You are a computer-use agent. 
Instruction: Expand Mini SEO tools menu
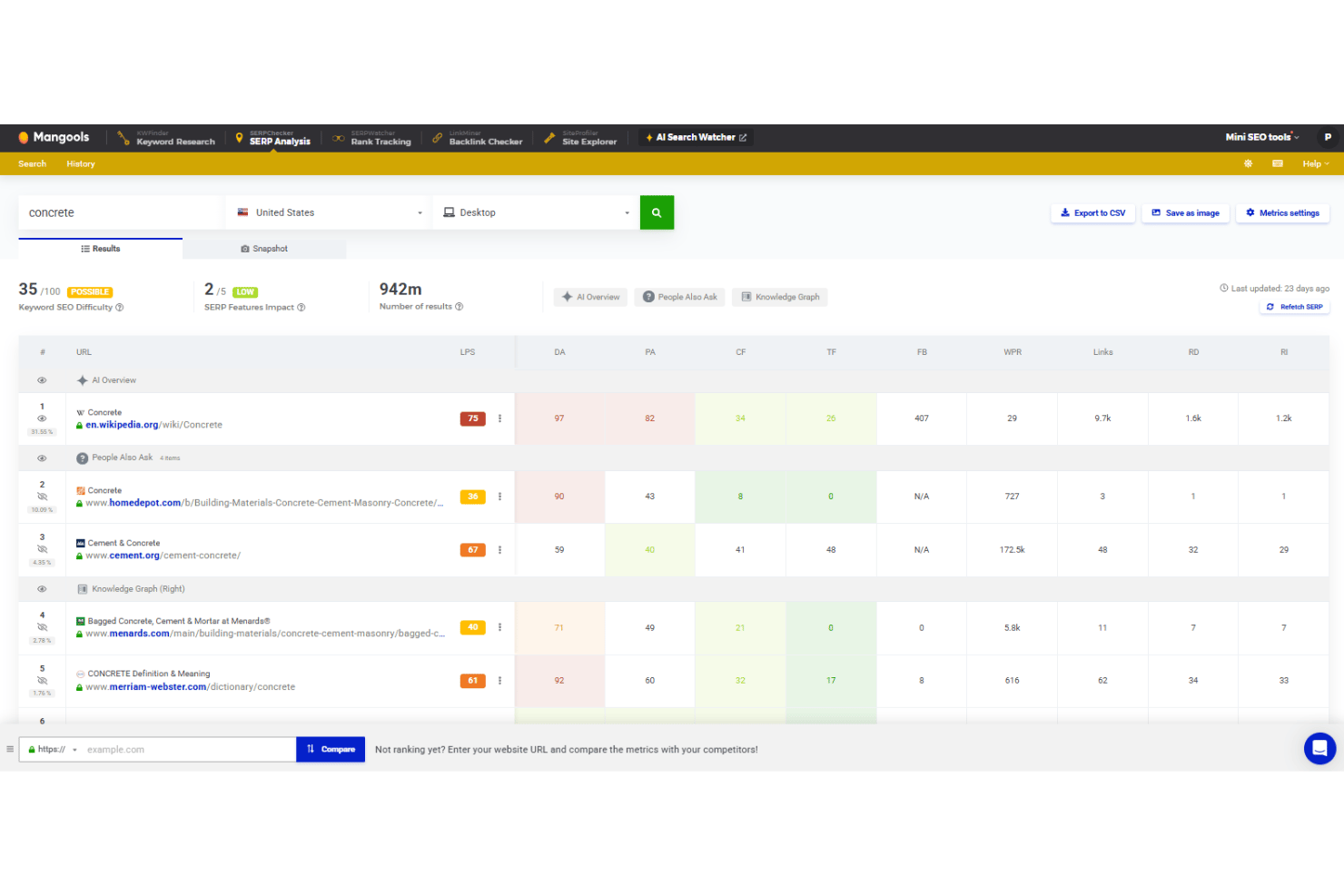1262,137
